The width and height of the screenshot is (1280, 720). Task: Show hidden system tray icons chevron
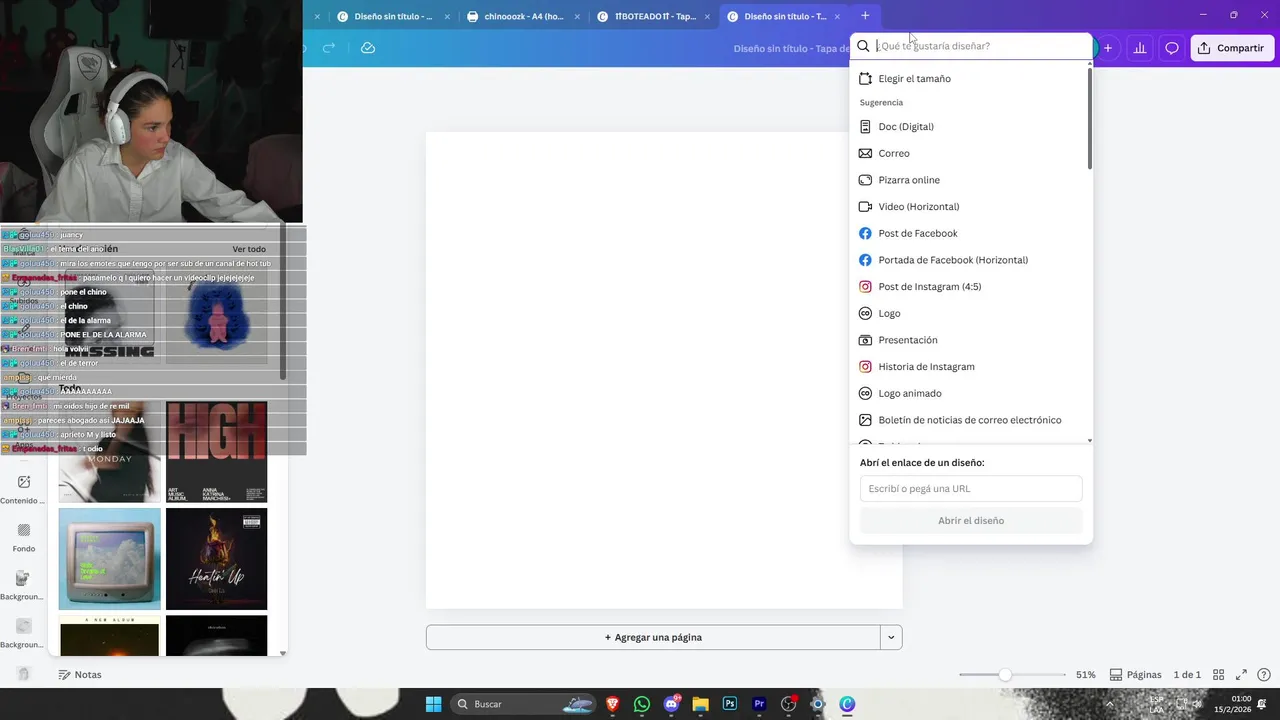coord(1109,704)
